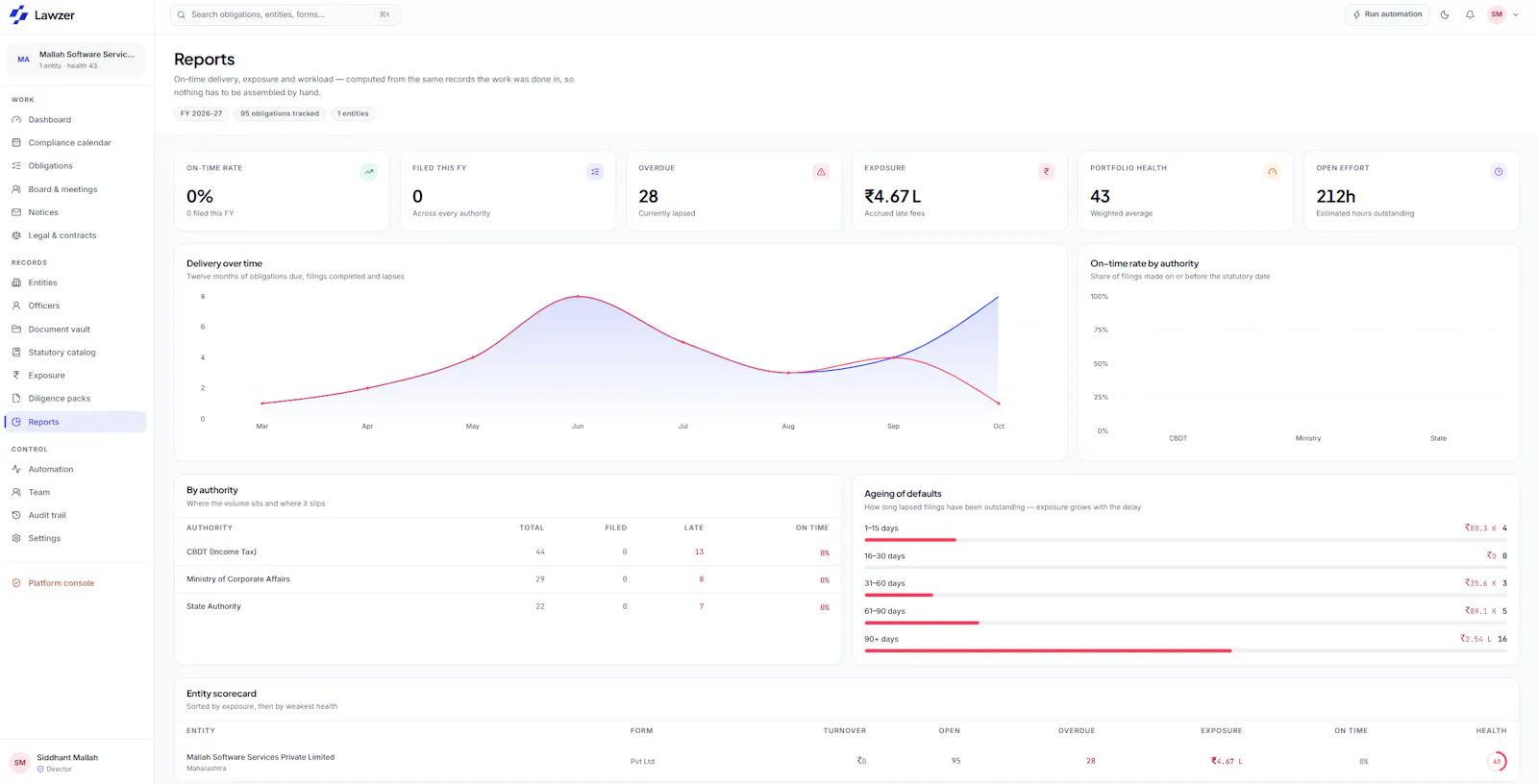Click the Team people icon
Viewport: 1538px width, 784px height.
[16, 492]
